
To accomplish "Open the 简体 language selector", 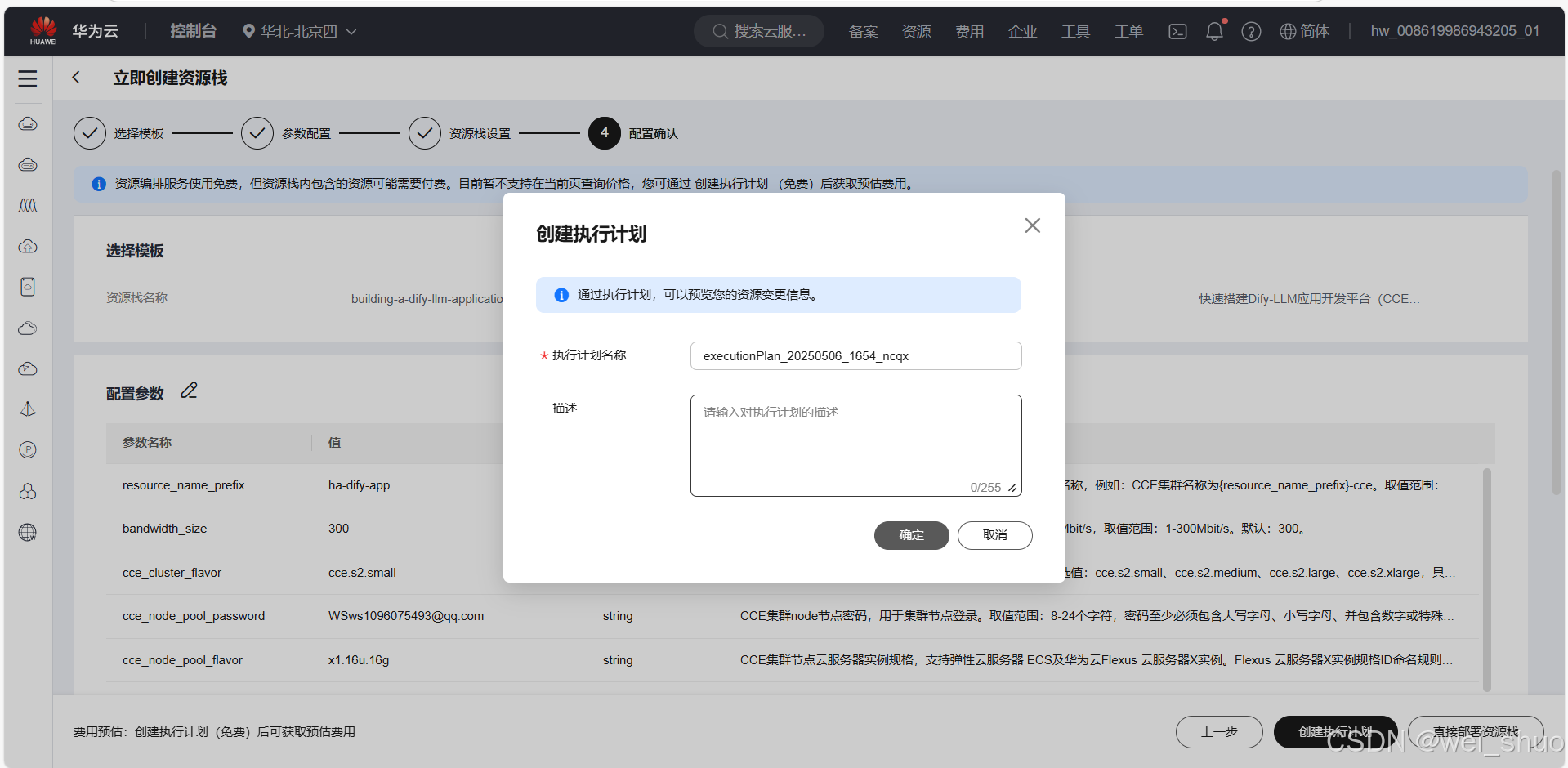I will click(1305, 31).
